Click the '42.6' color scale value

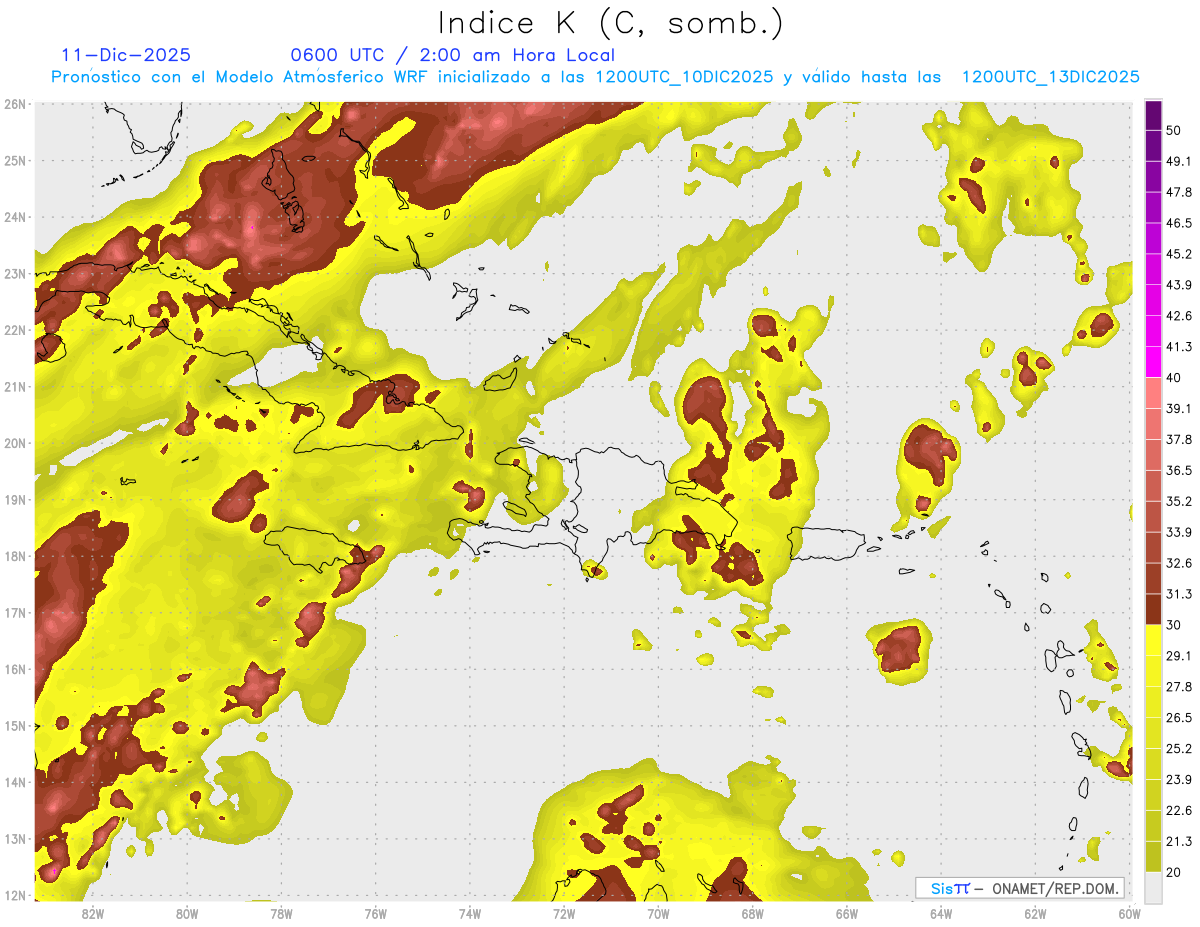[x=1180, y=316]
